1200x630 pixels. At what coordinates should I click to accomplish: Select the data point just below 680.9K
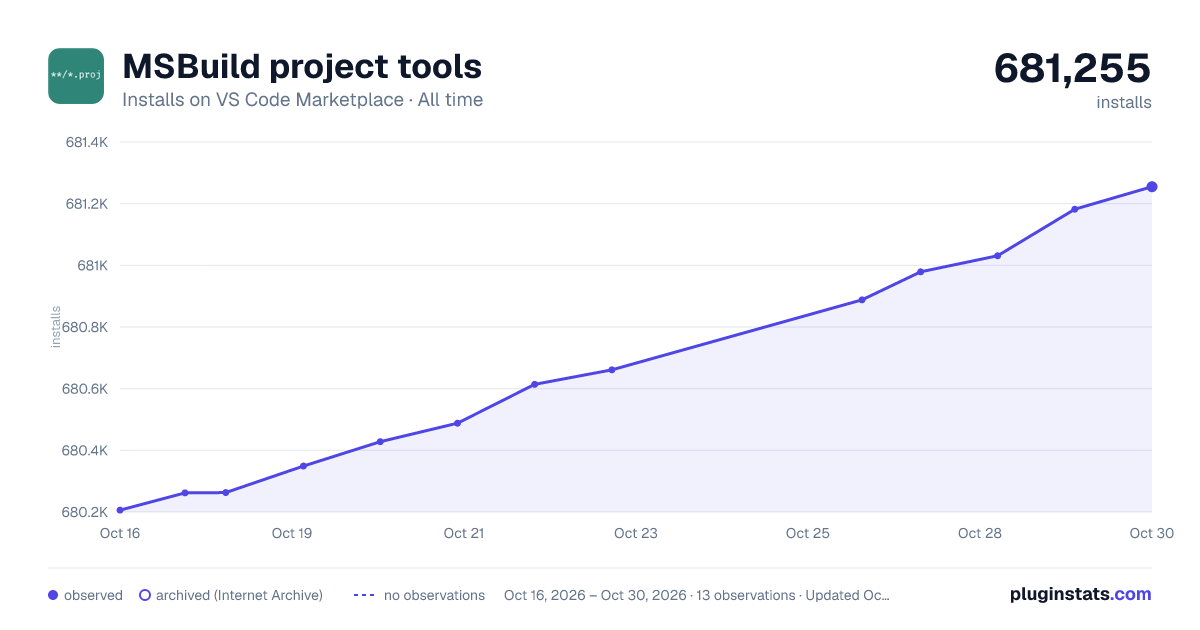coord(862,300)
